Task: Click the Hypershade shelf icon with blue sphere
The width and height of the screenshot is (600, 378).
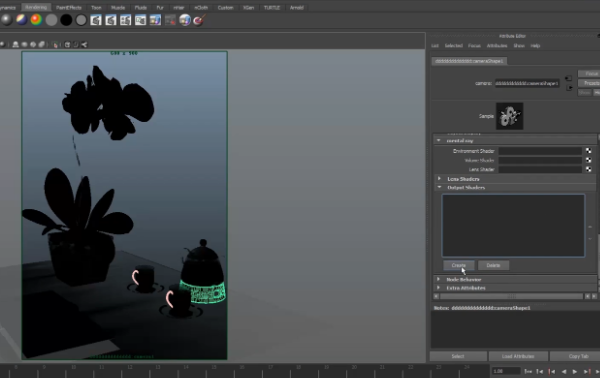Action: (x=155, y=20)
